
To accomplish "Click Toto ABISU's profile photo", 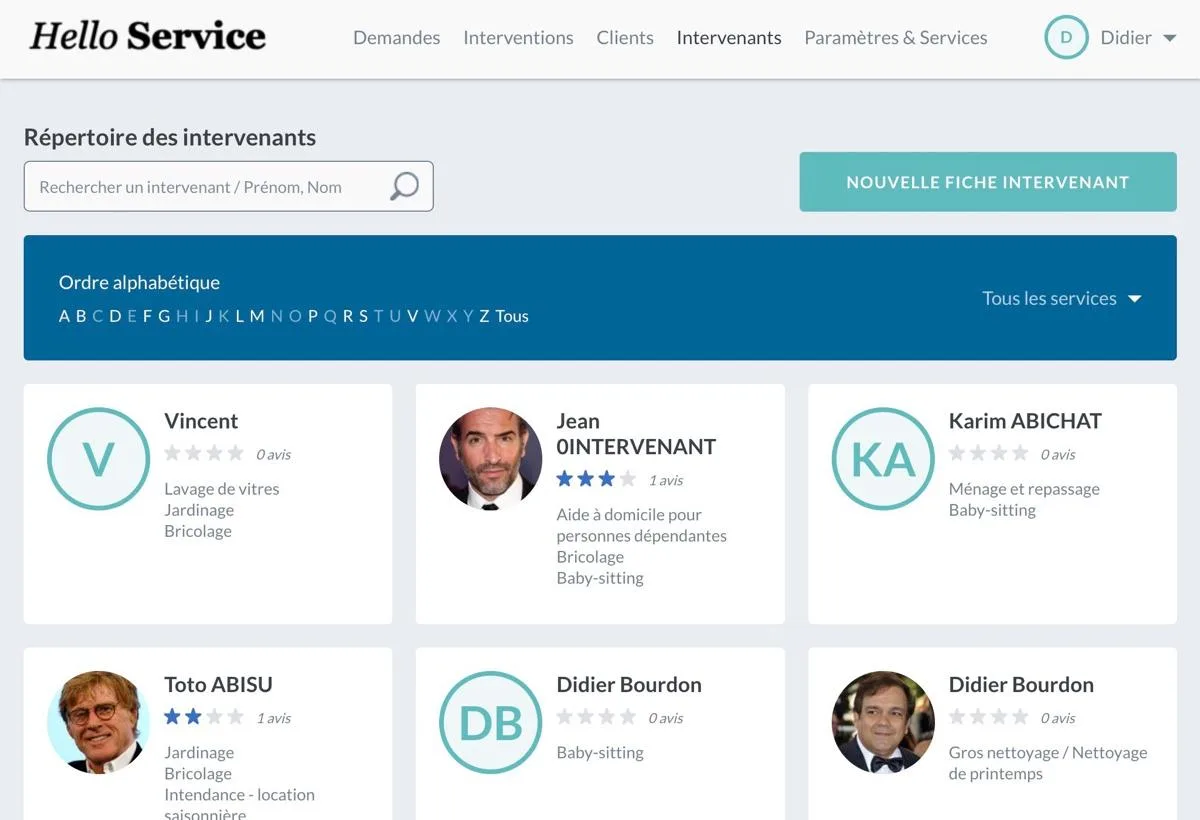I will point(98,722).
